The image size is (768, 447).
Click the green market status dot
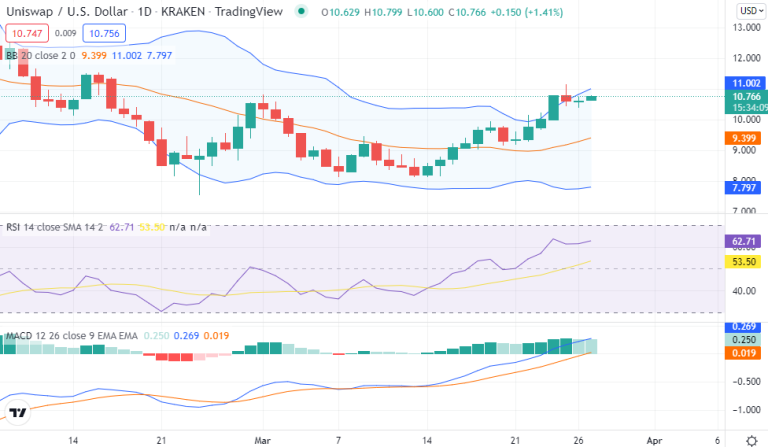(x=302, y=11)
